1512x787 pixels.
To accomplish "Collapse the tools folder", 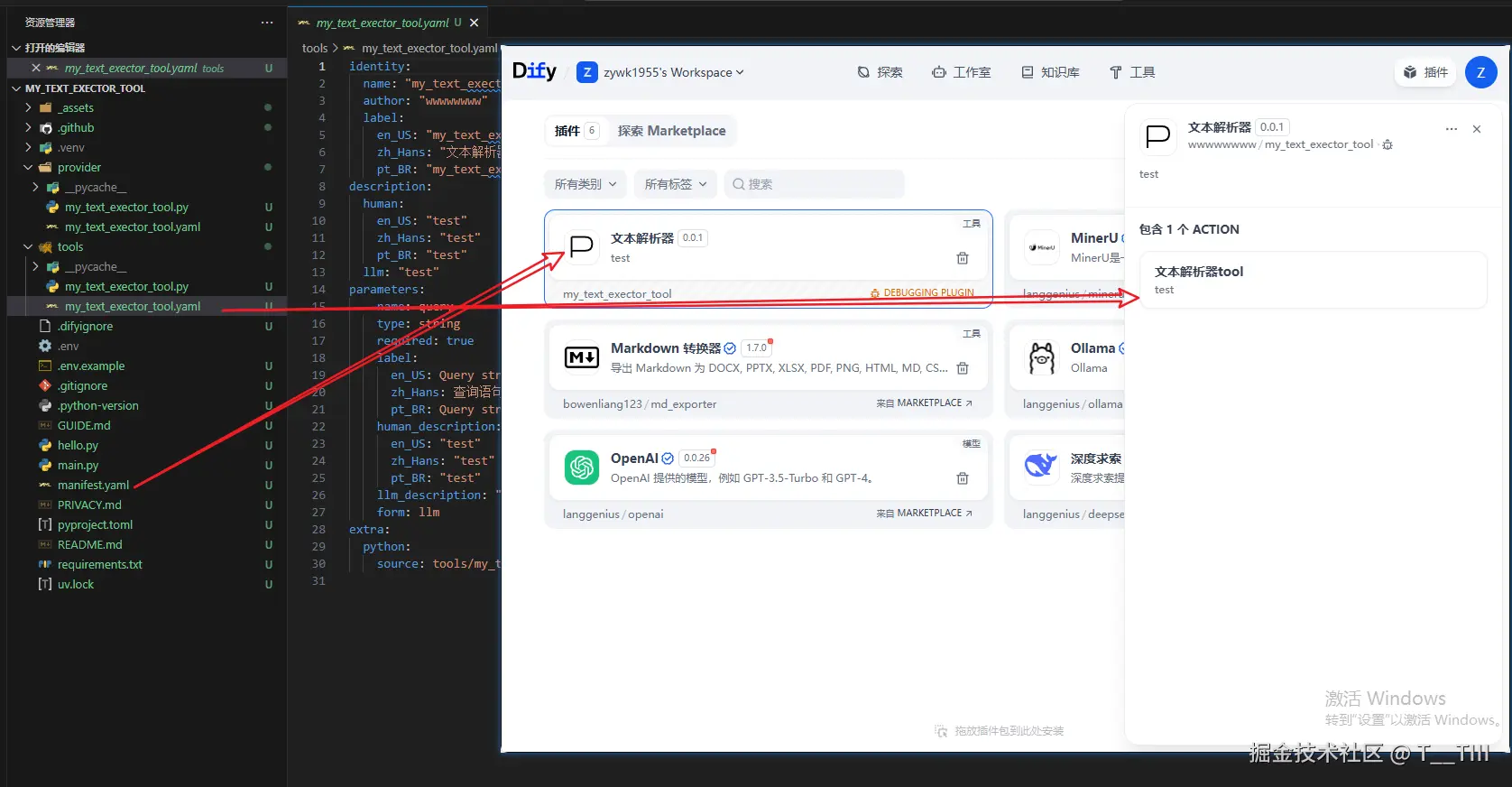I will tap(28, 246).
